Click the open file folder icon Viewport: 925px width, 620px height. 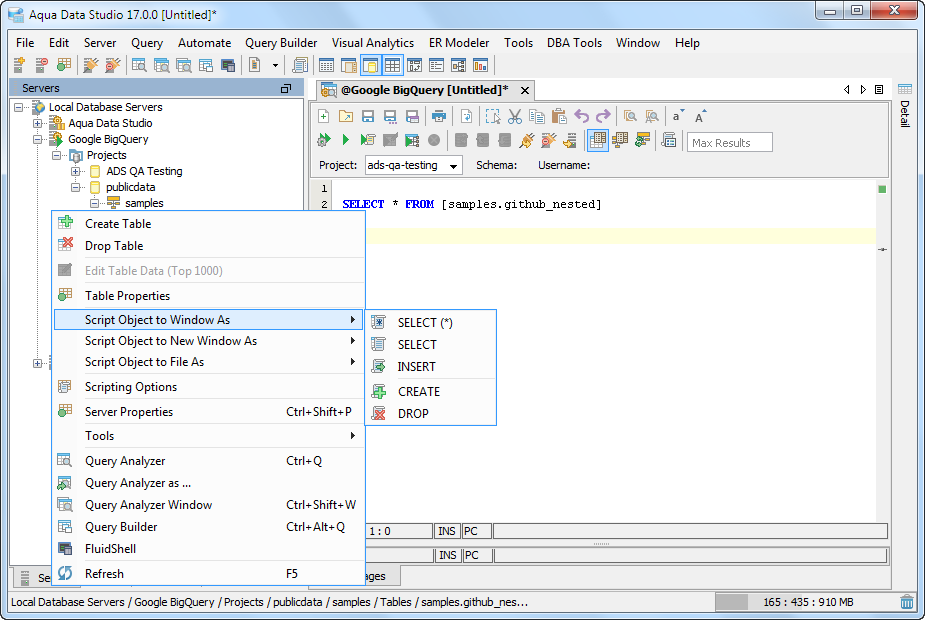coord(346,116)
